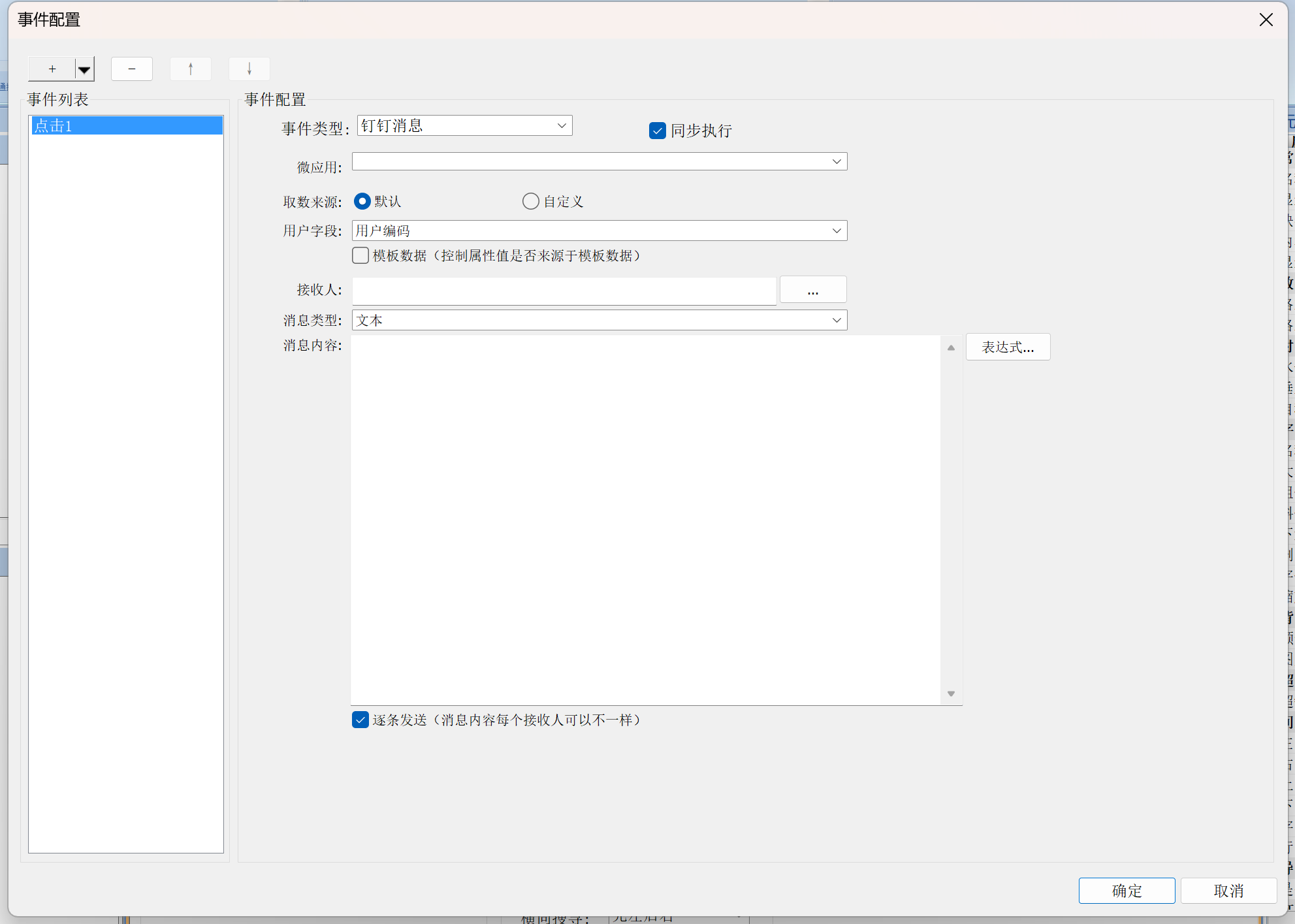Viewport: 1295px width, 924px height.
Task: Enable the 模板数据 checkbox
Action: coord(360,255)
